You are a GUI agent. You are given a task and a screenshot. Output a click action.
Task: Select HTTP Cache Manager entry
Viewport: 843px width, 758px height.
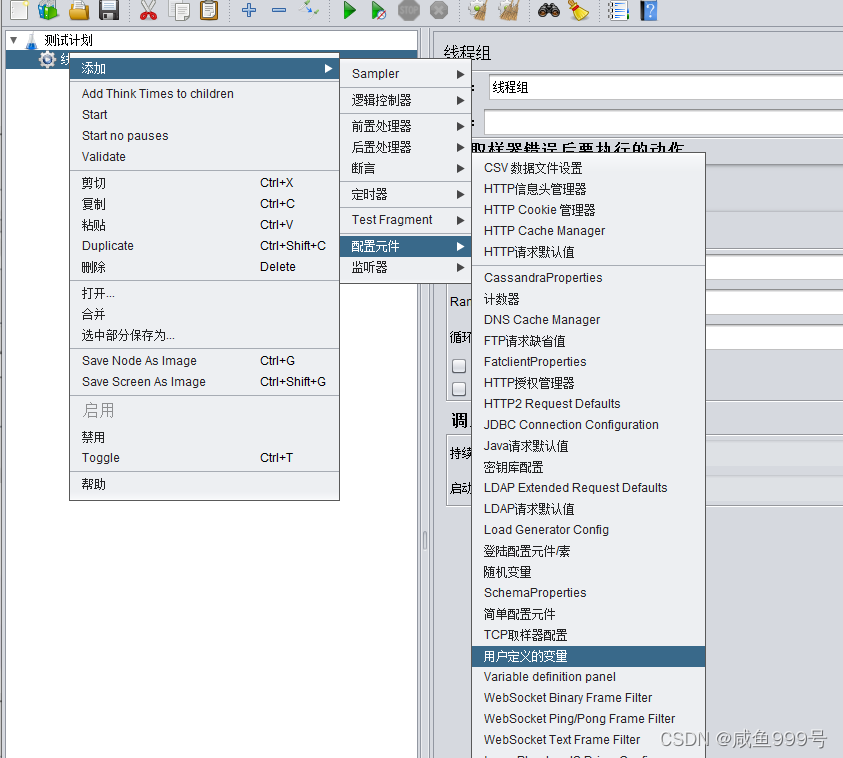point(588,231)
